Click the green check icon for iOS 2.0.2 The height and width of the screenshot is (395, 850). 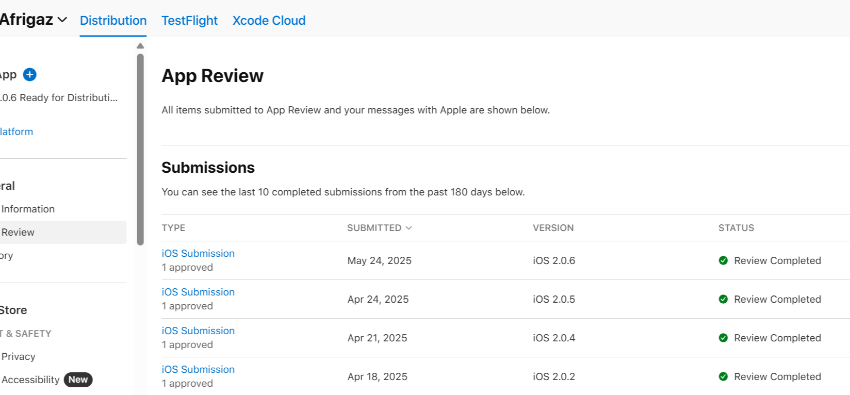coord(723,377)
